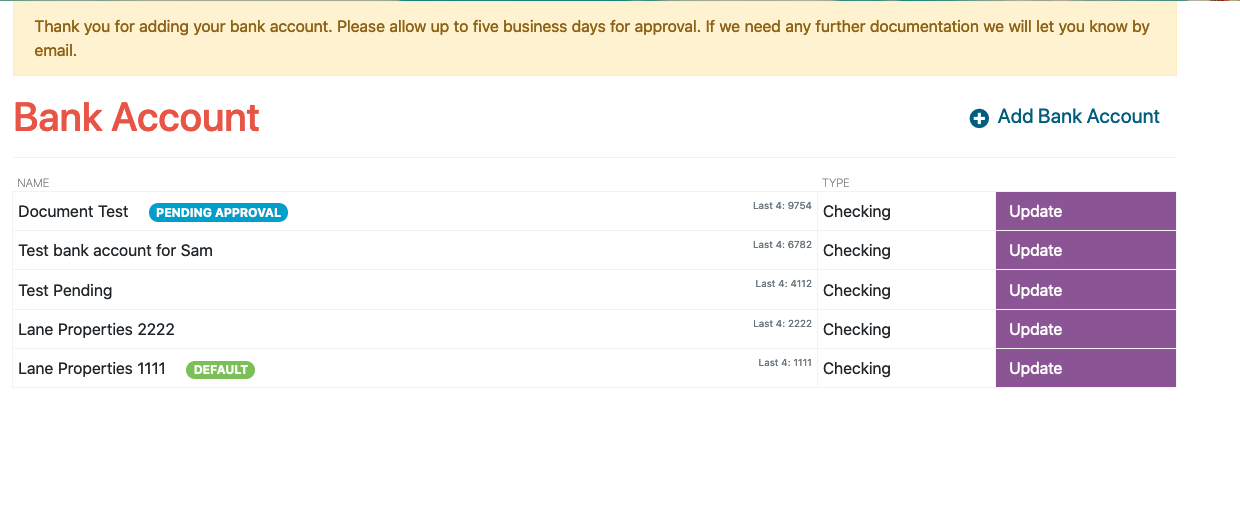This screenshot has width=1240, height=507.
Task: Update the Document Test account
Action: click(x=1086, y=211)
